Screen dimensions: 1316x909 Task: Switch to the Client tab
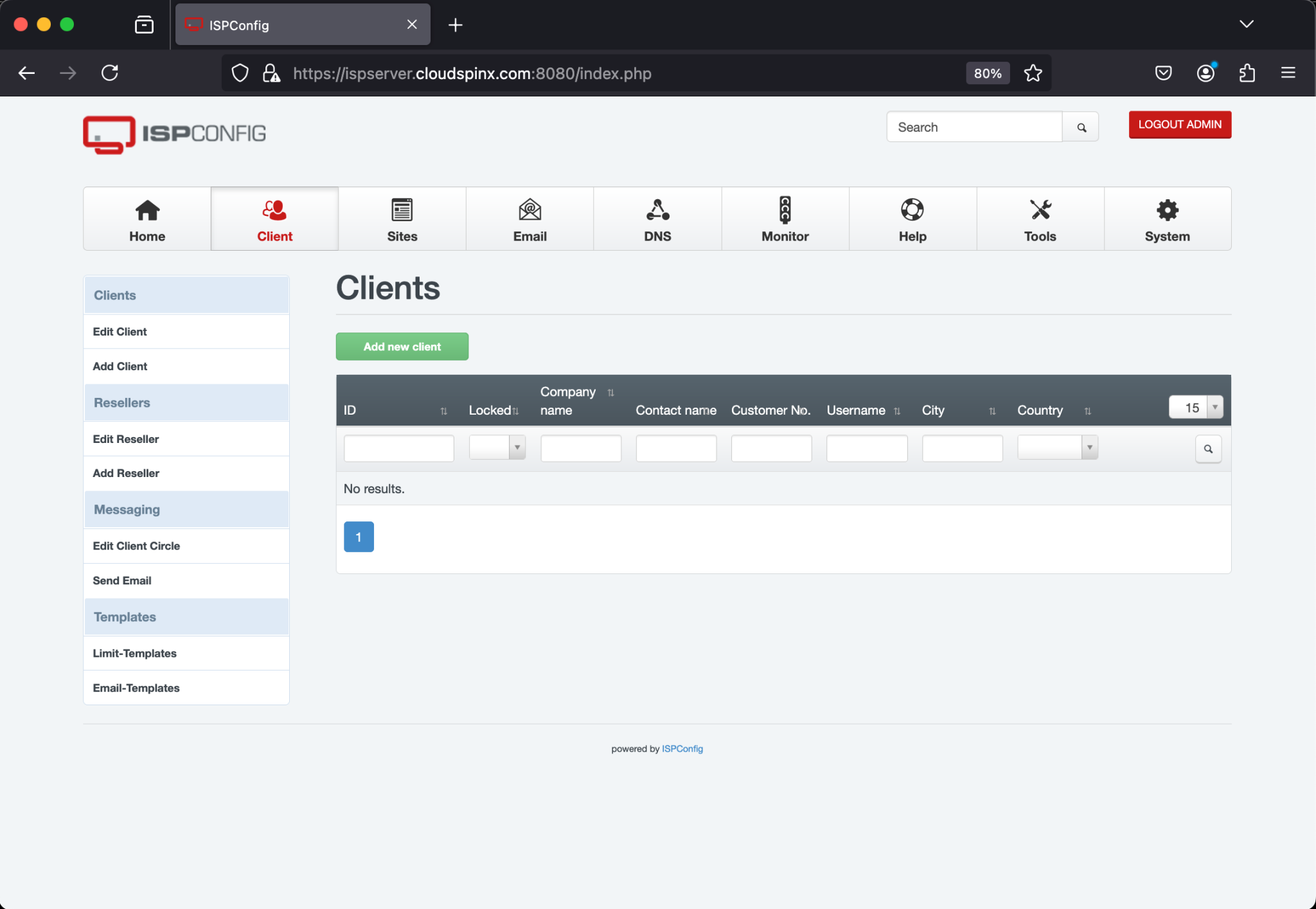274,219
